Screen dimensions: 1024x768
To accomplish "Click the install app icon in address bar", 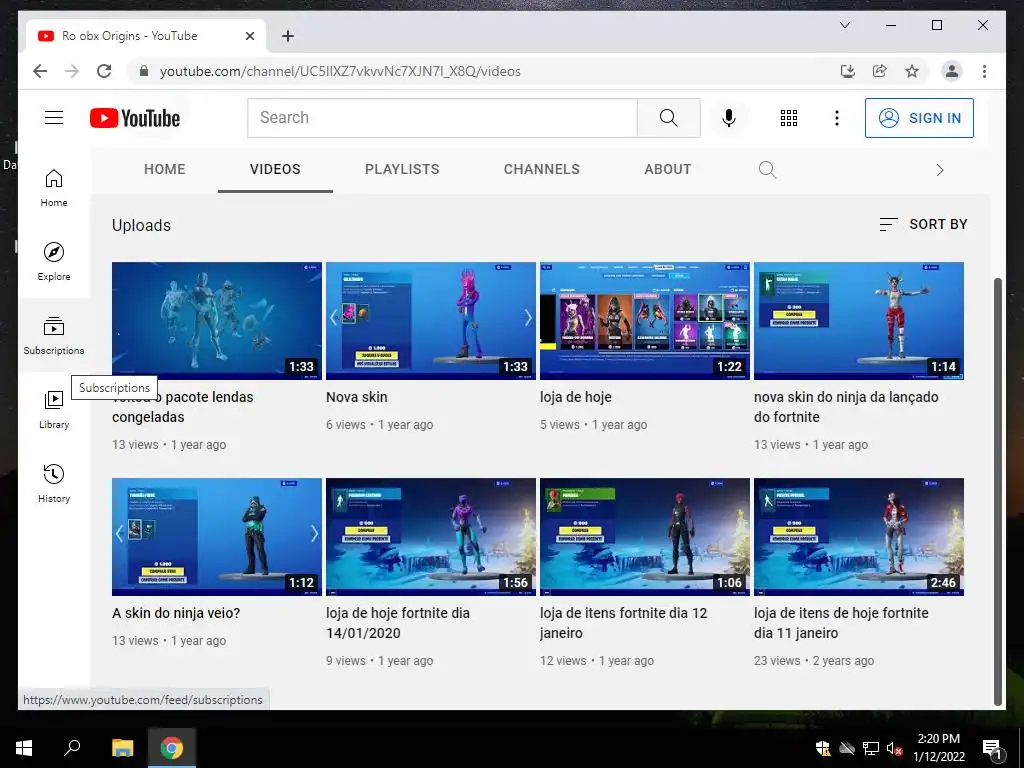I will pos(848,71).
